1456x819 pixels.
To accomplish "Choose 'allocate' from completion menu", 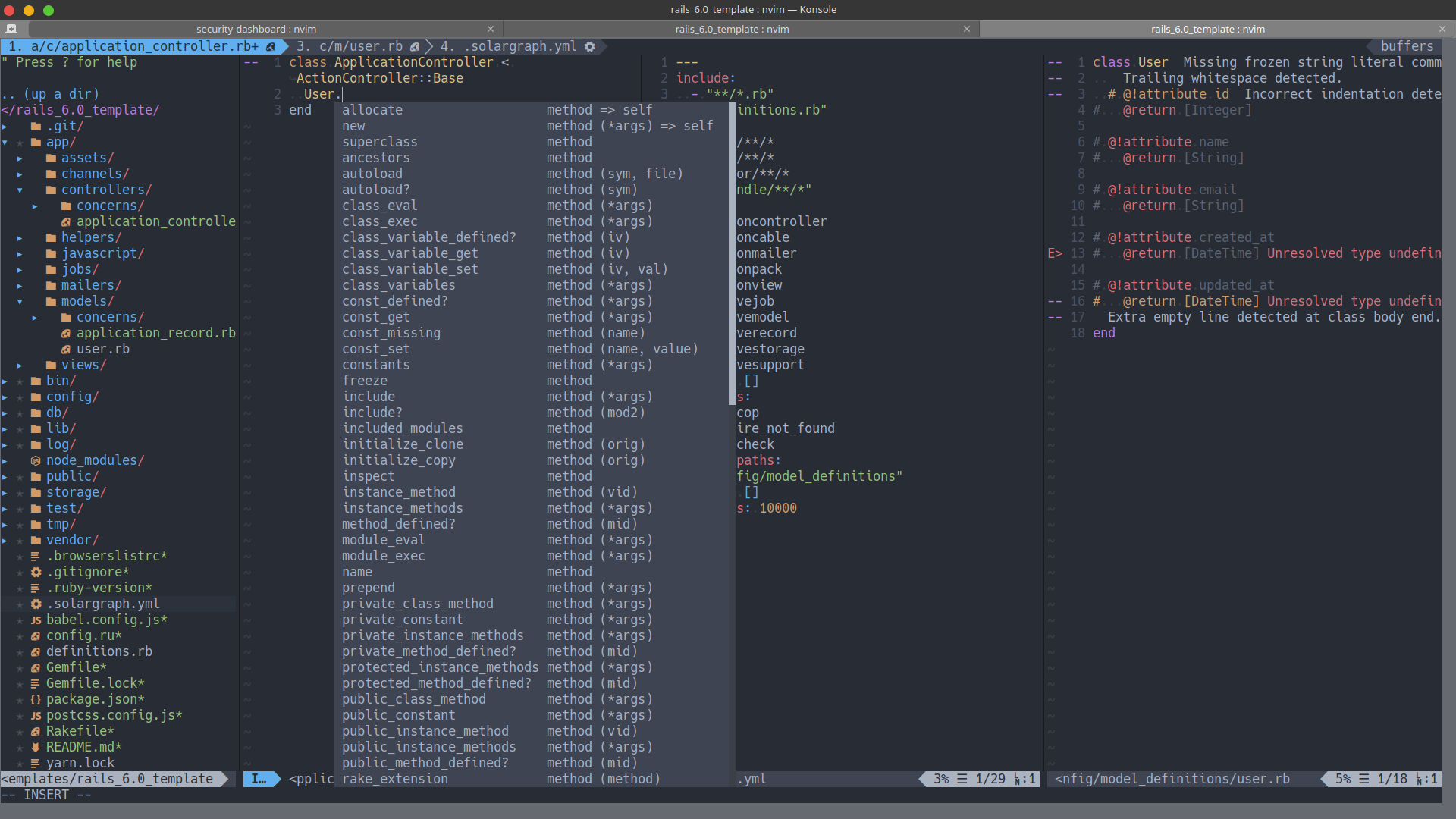I will [532, 111].
